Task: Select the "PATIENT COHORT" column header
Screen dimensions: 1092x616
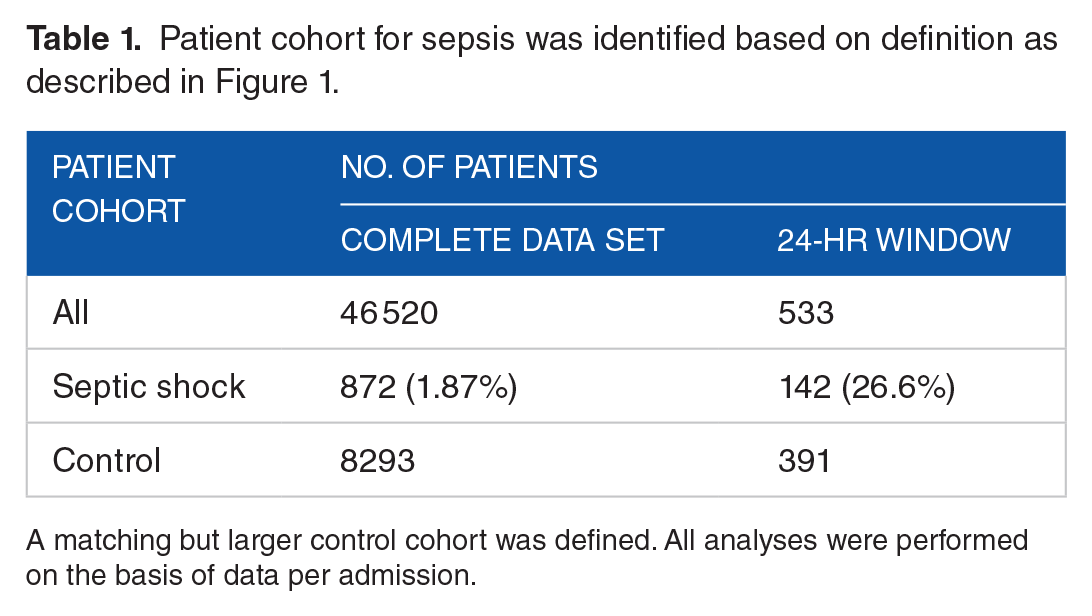Action: click(x=118, y=188)
